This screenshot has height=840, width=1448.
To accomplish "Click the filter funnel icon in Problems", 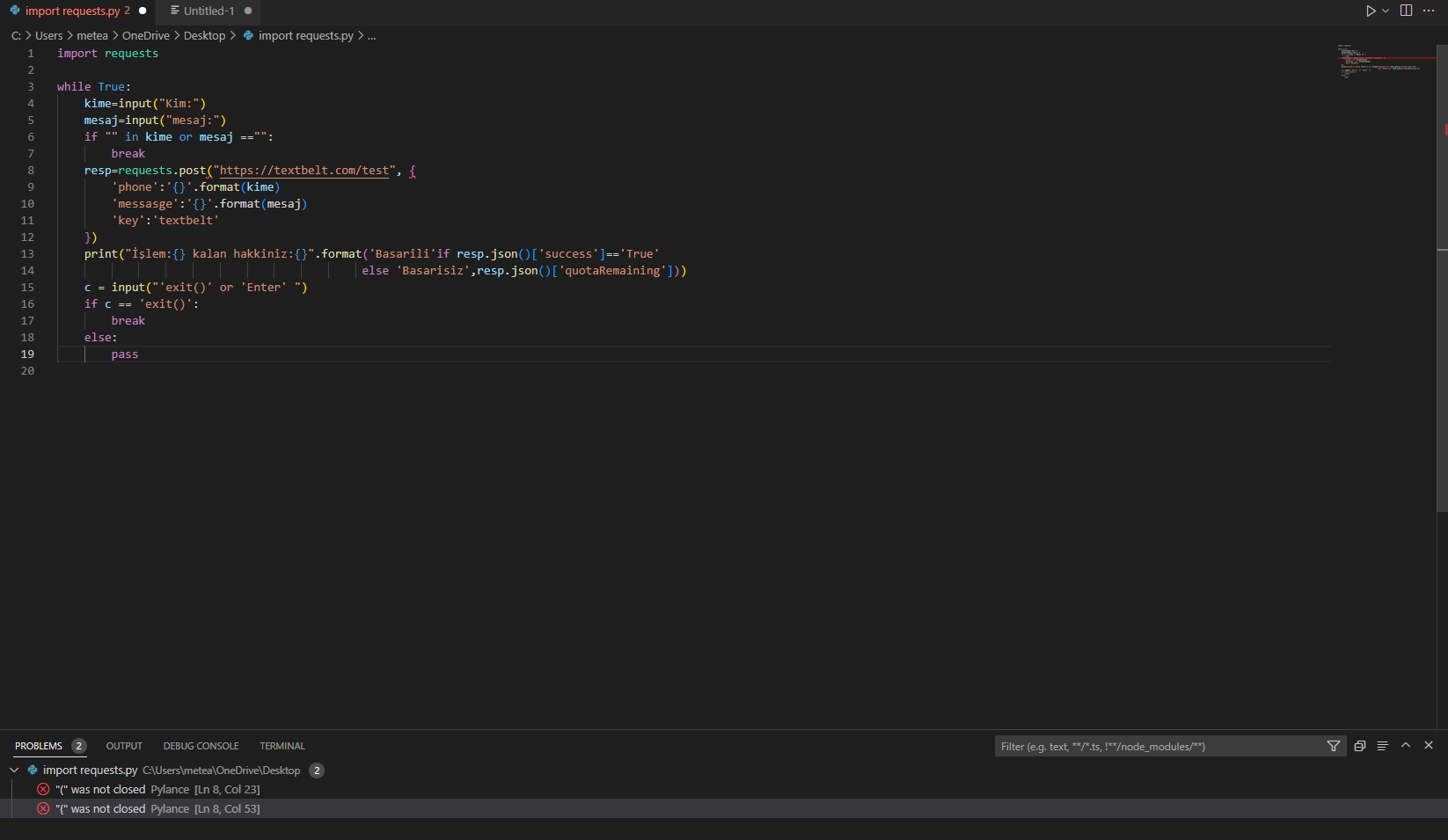I will click(x=1334, y=746).
